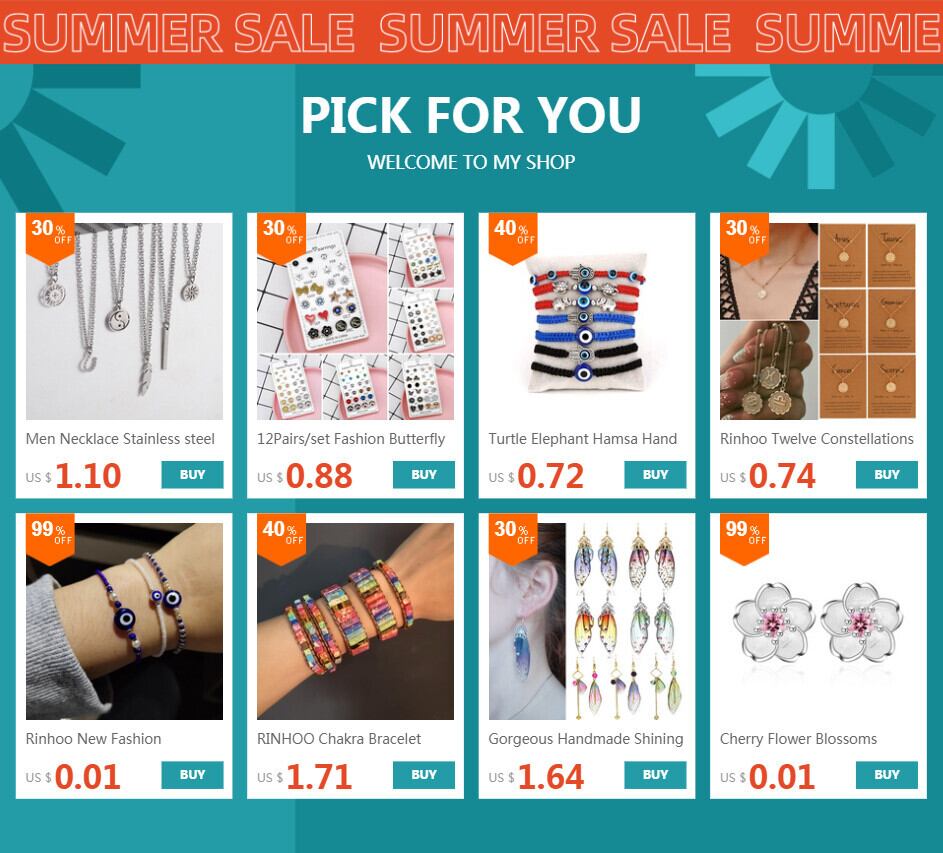
Task: Open the Men Necklace Stainless steel thumbnail
Action: click(124, 321)
